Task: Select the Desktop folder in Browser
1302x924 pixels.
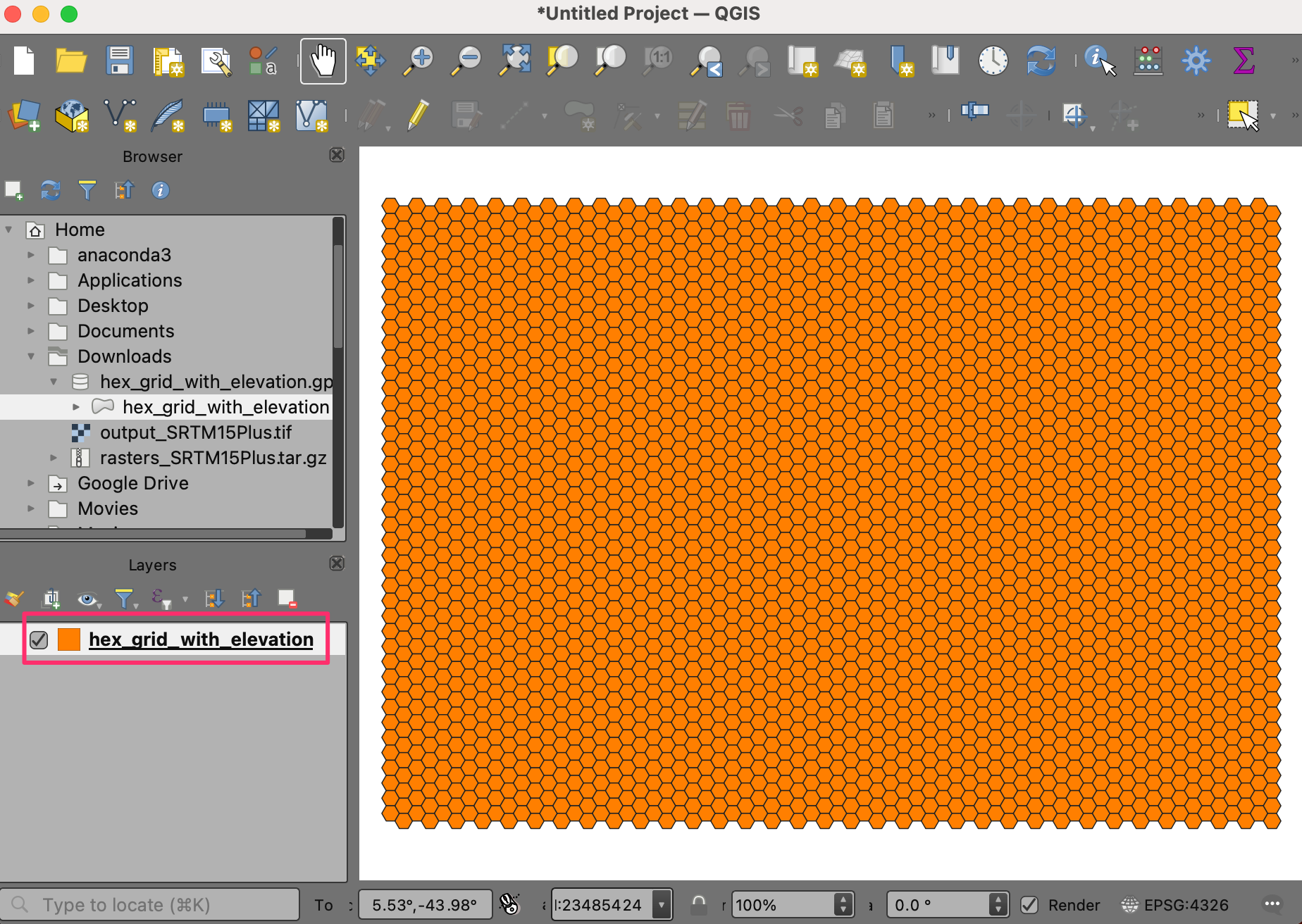Action: pyautogui.click(x=113, y=306)
